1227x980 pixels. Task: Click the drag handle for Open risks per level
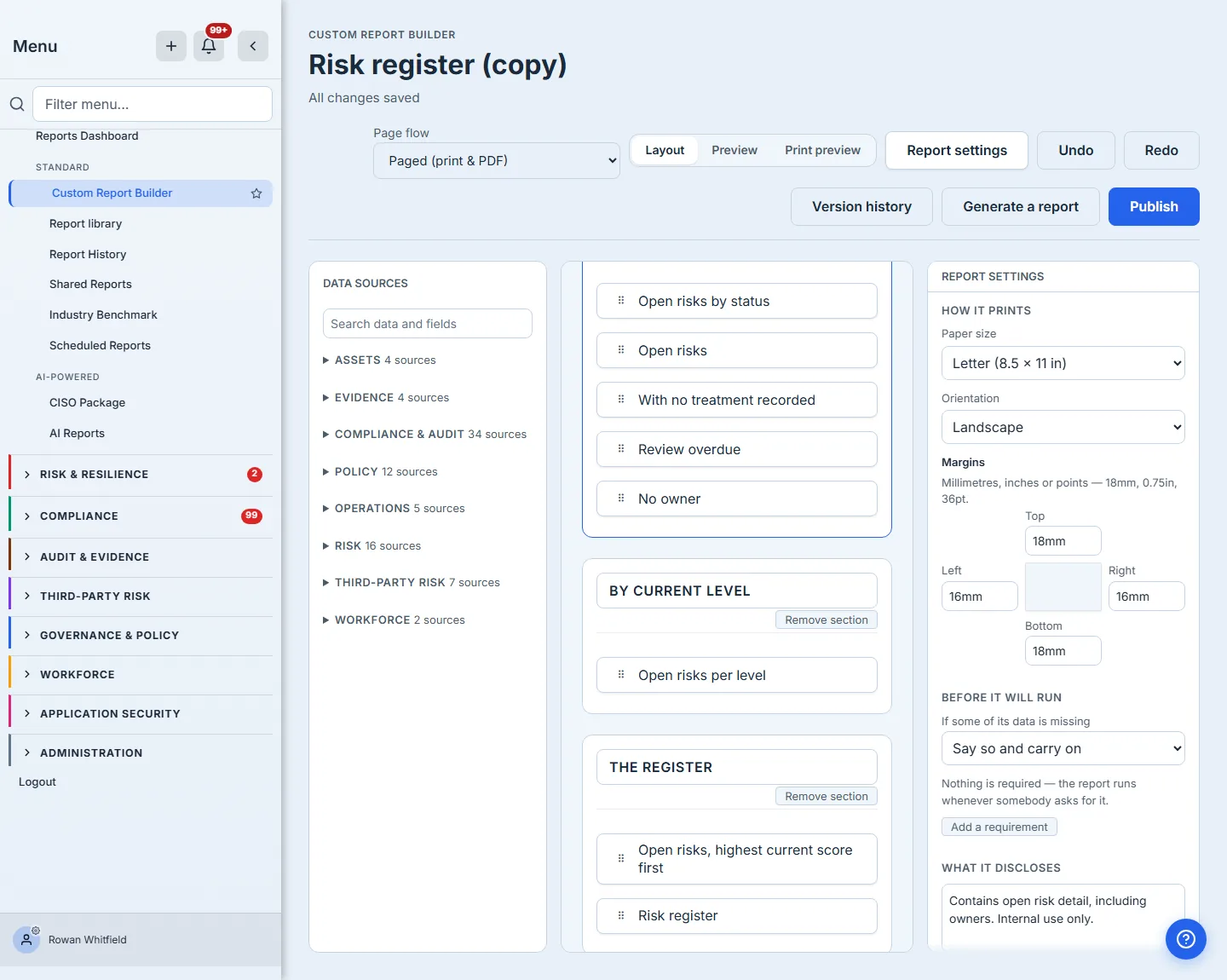click(621, 675)
